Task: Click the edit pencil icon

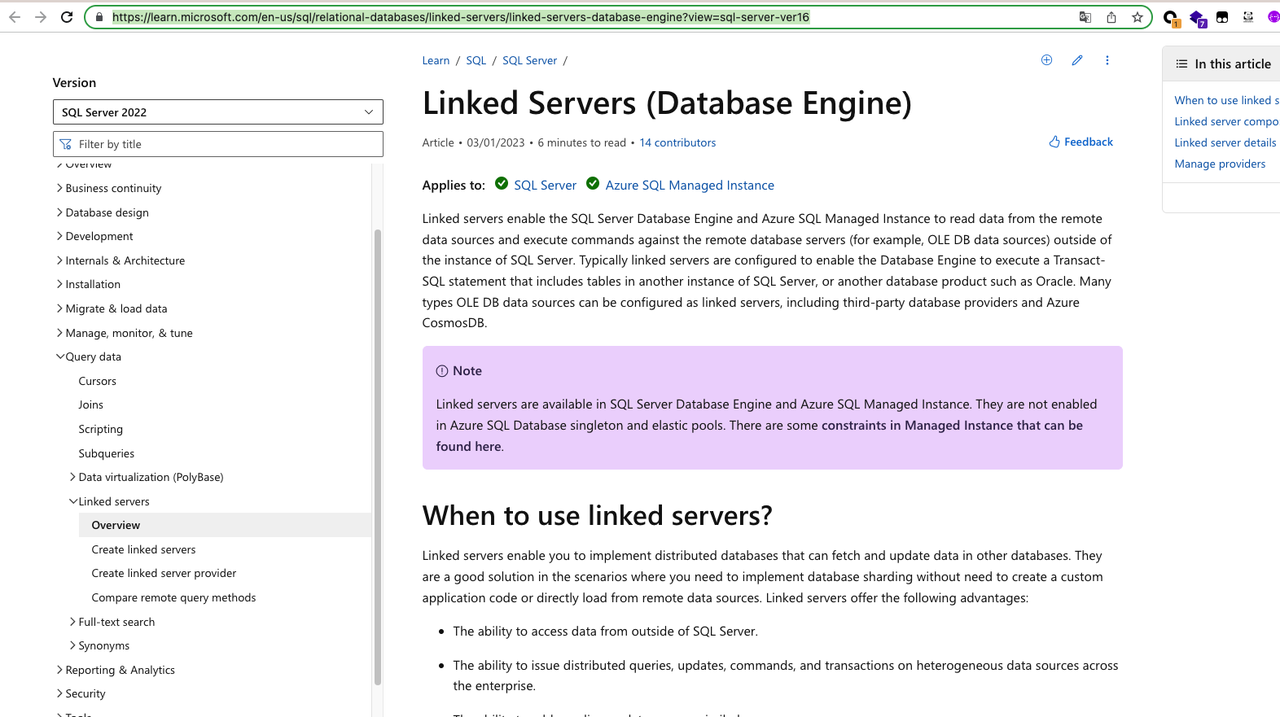Action: [x=1077, y=60]
